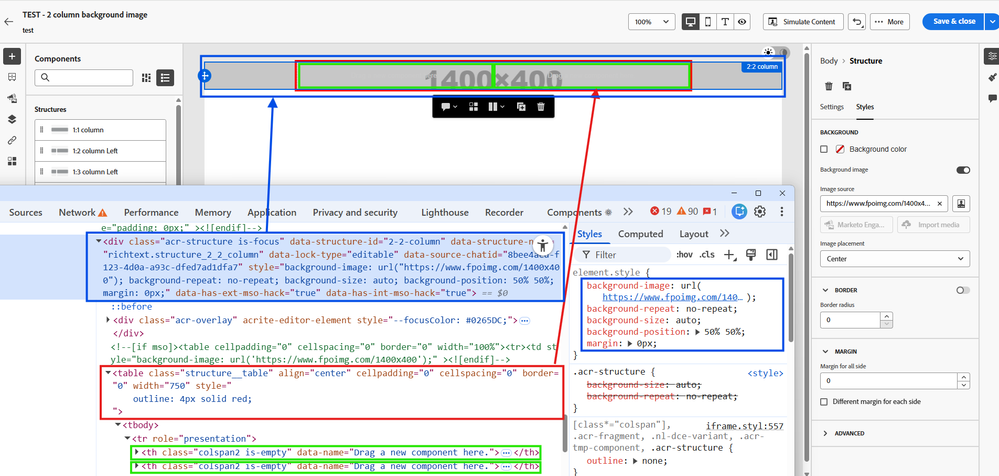
Task: Switch to desktop preview mode
Action: tap(691, 22)
